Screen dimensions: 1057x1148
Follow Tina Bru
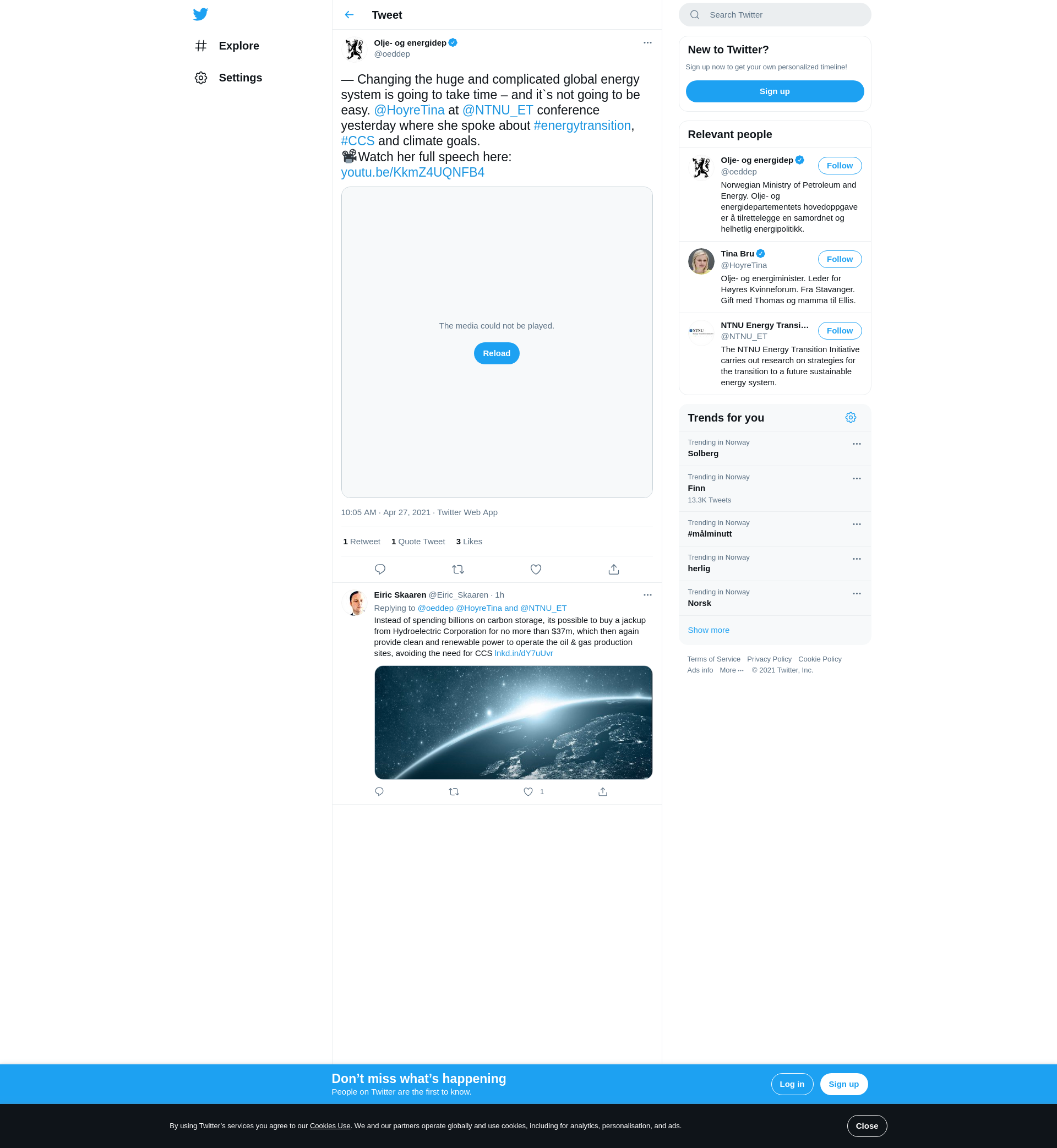tap(839, 260)
